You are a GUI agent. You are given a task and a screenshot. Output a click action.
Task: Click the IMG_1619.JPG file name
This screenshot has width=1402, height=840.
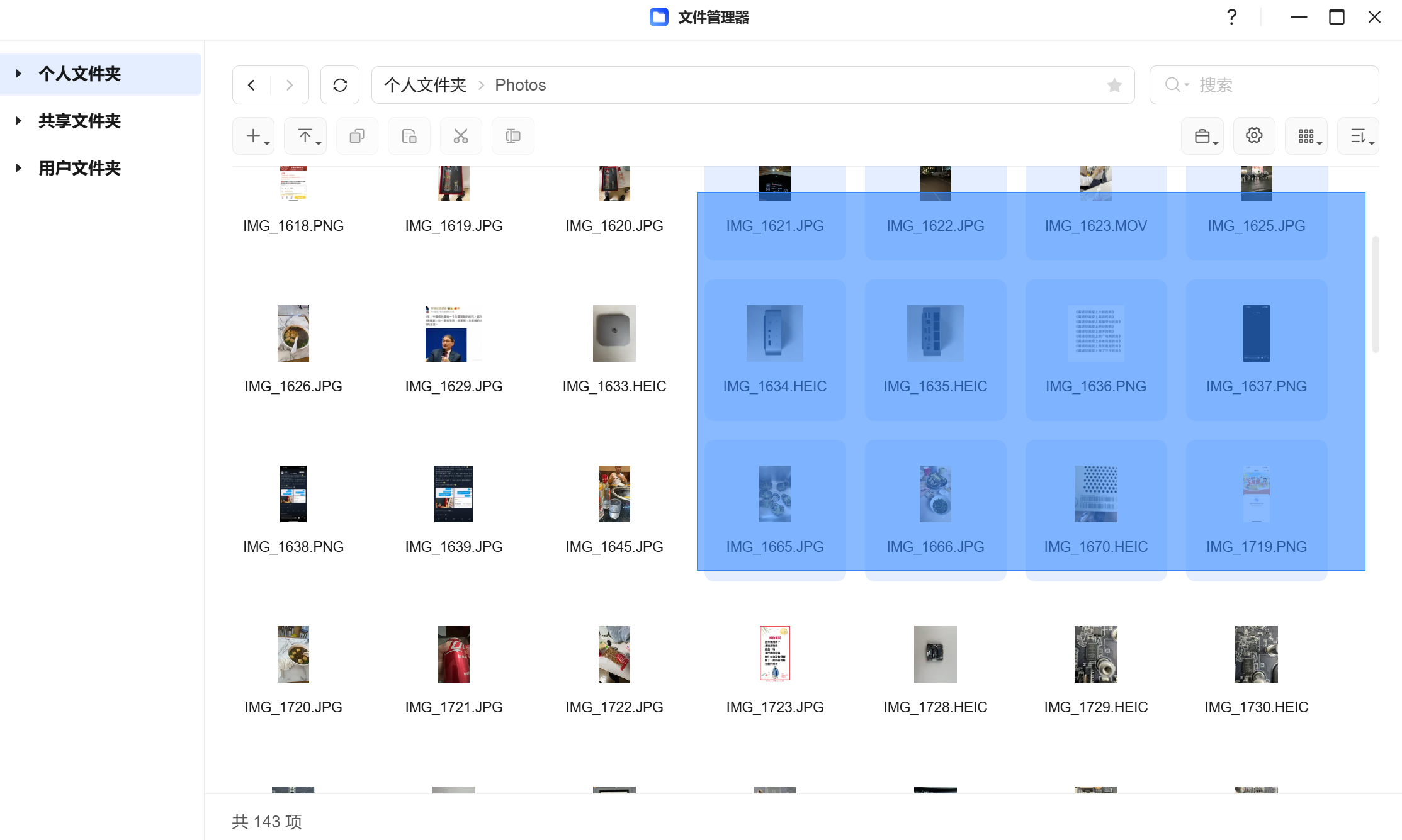pyautogui.click(x=454, y=226)
